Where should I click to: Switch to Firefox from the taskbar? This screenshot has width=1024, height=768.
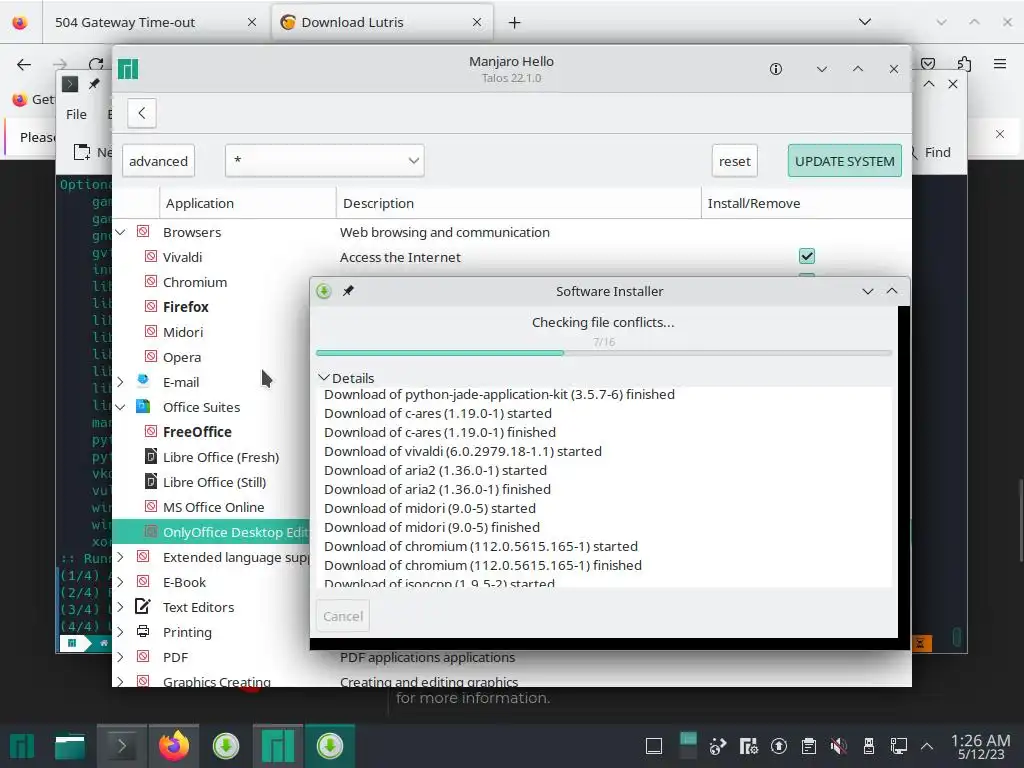(174, 746)
